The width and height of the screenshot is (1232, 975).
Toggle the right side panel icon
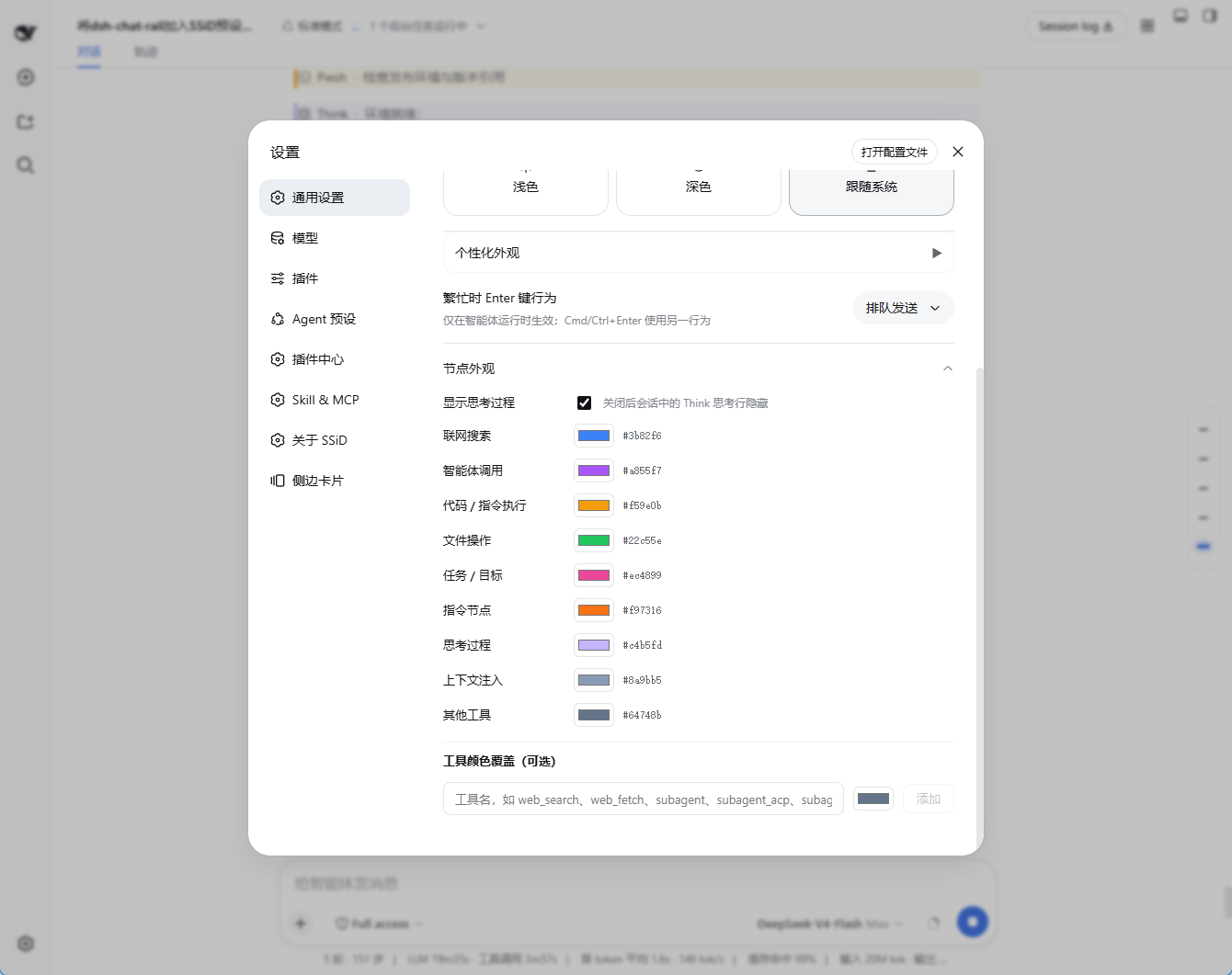pyautogui.click(x=1210, y=16)
